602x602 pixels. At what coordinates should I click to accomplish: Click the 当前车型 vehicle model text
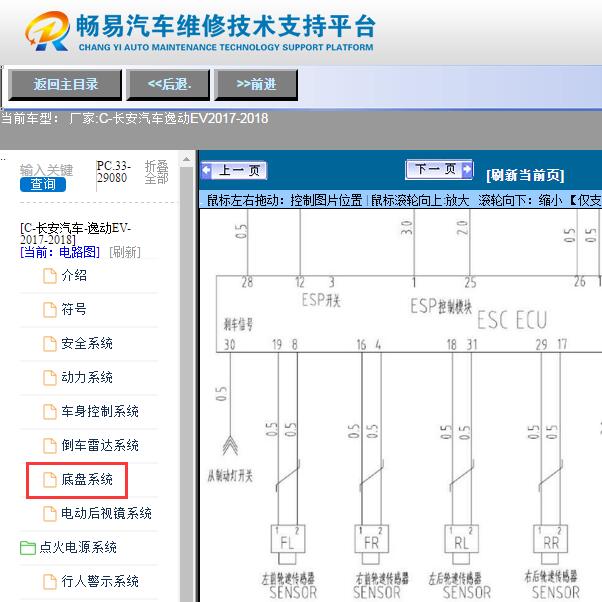[134, 118]
